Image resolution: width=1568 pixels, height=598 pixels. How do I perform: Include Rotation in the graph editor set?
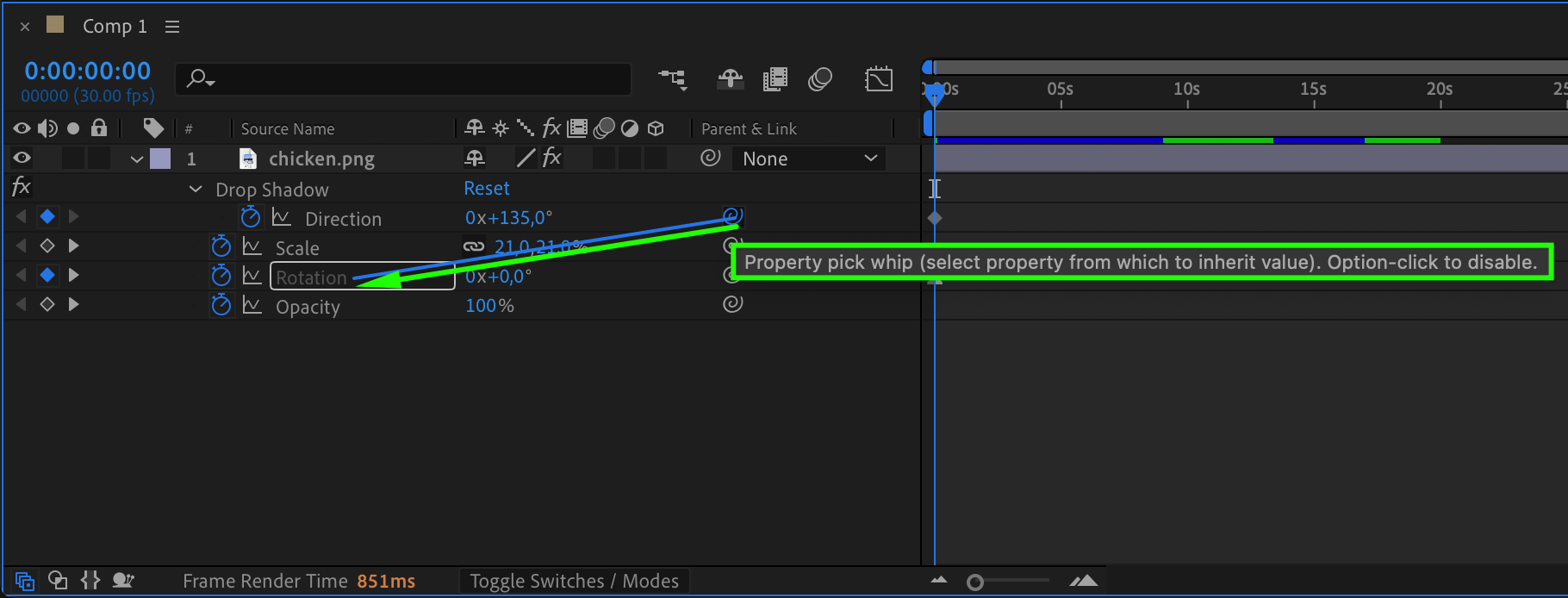[x=252, y=276]
